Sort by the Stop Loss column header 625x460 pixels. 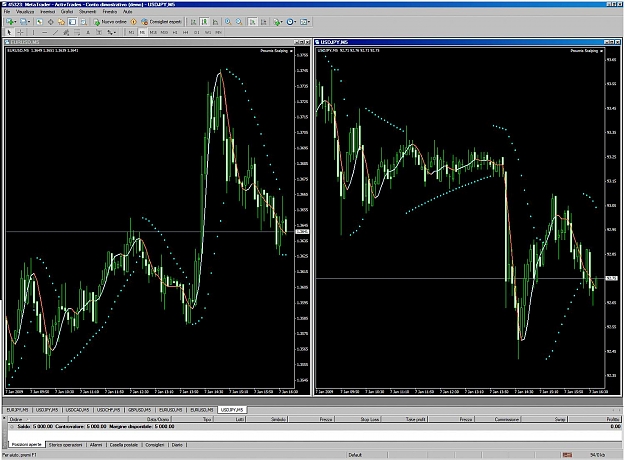(358, 419)
